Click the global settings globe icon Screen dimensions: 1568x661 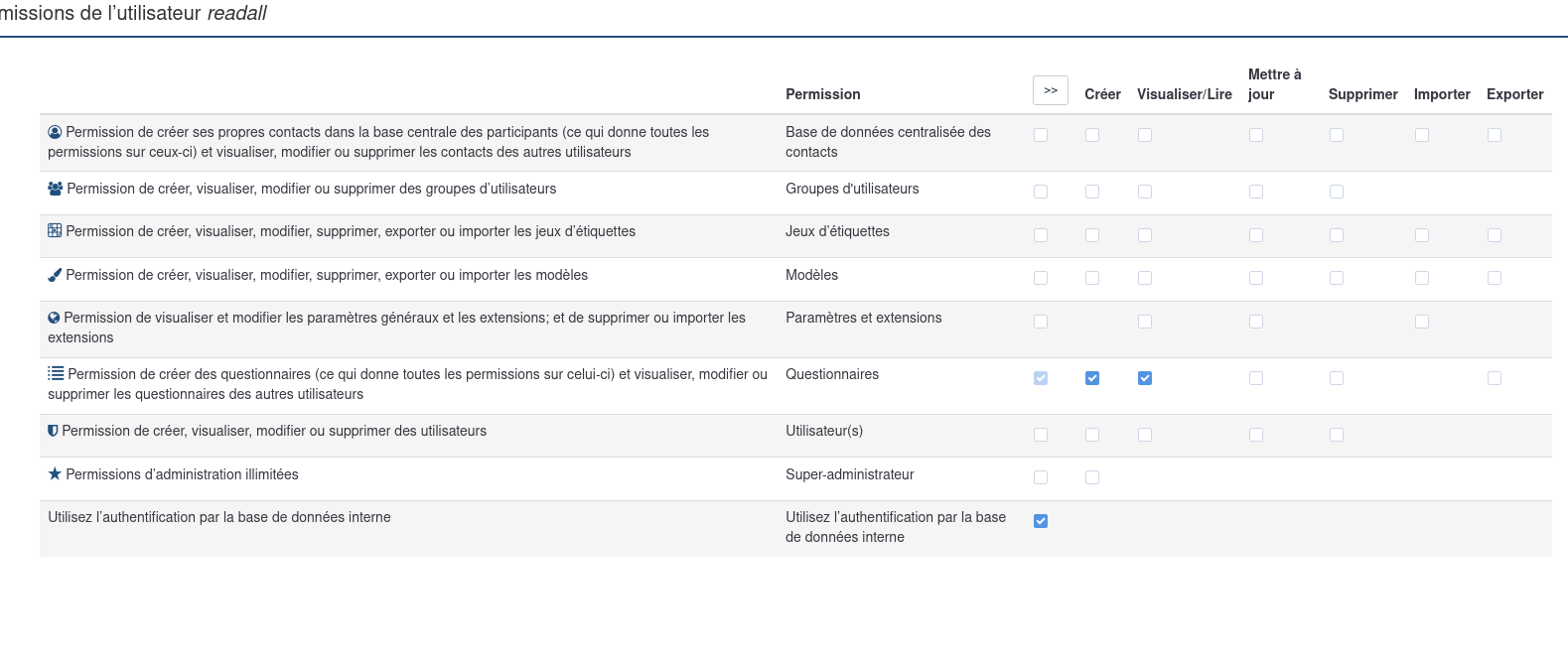pos(54,318)
